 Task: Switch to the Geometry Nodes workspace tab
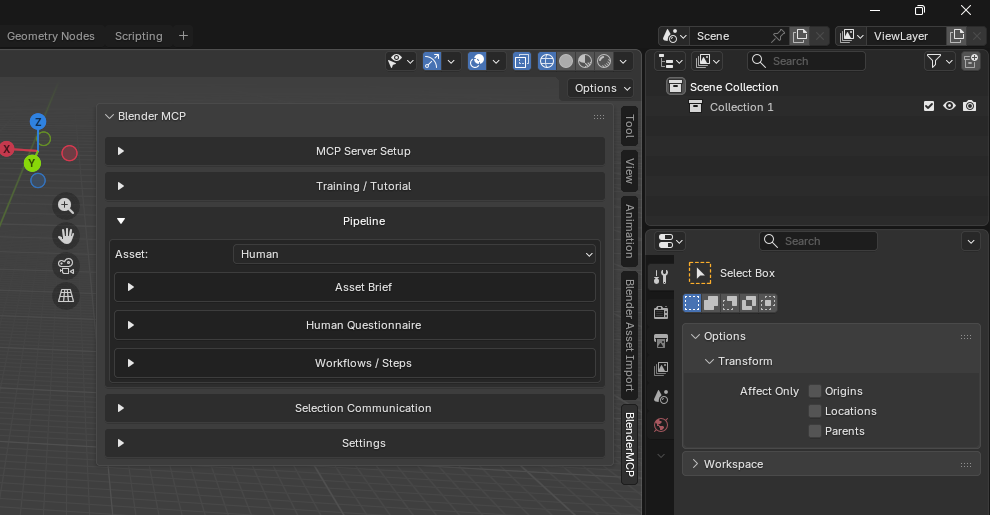click(x=51, y=36)
